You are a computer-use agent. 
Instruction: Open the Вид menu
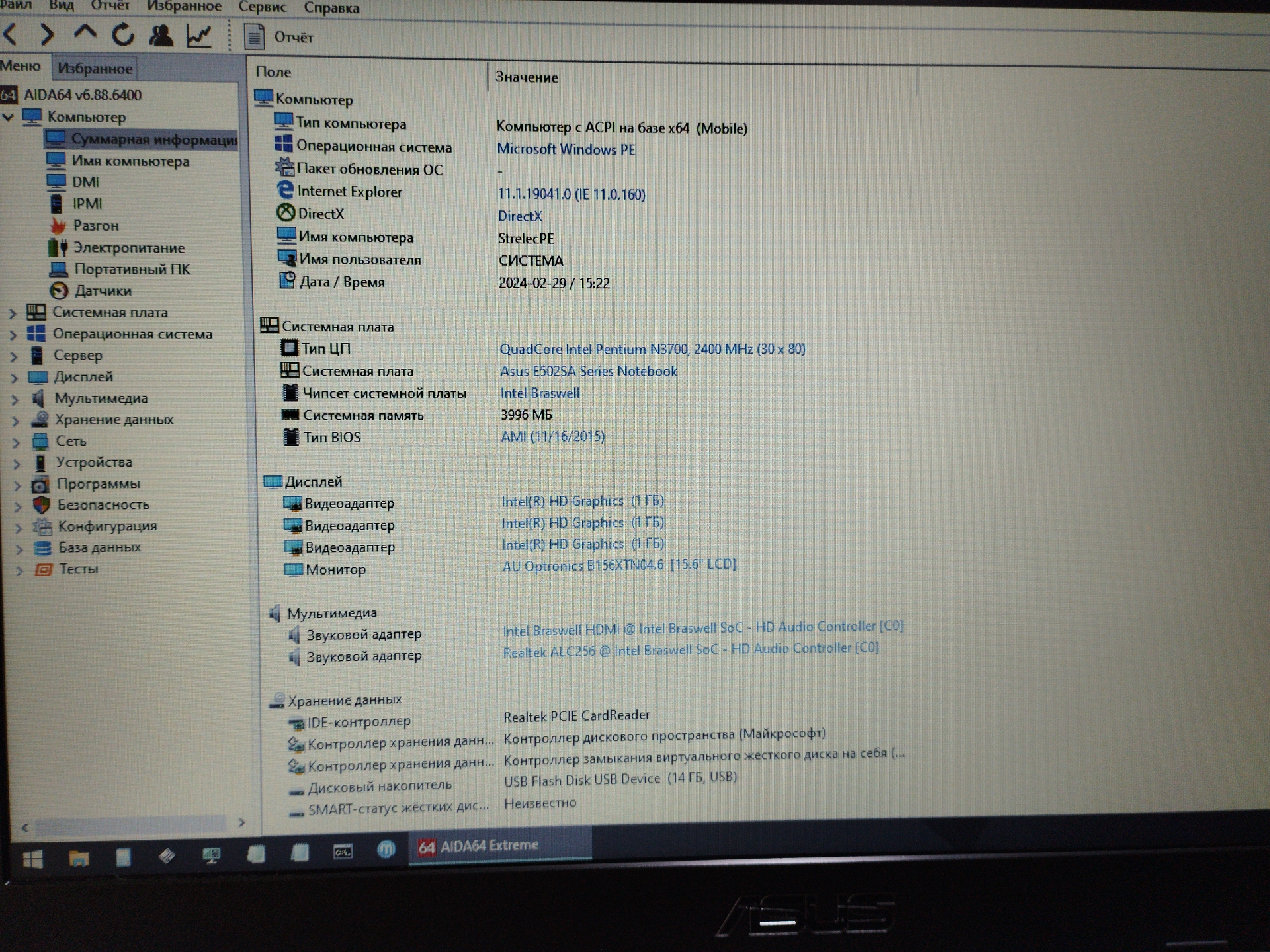(62, 5)
